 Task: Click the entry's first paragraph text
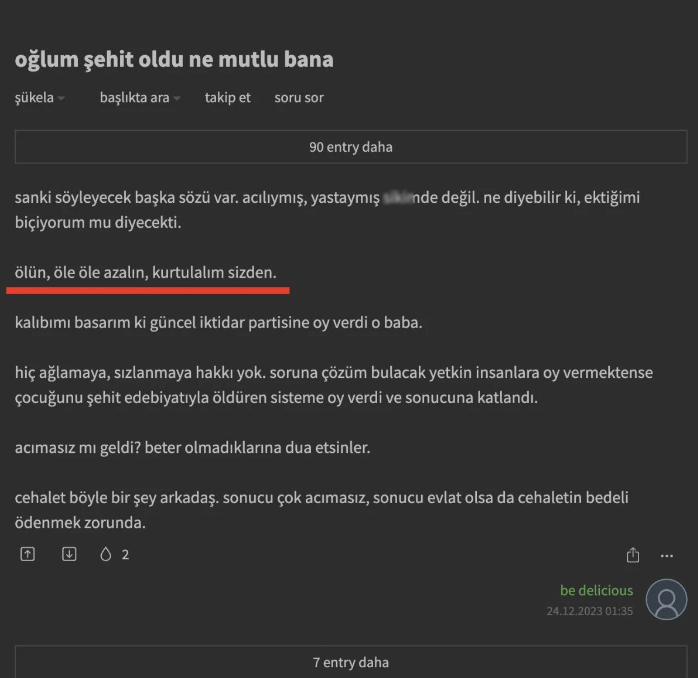pyautogui.click(x=327, y=210)
